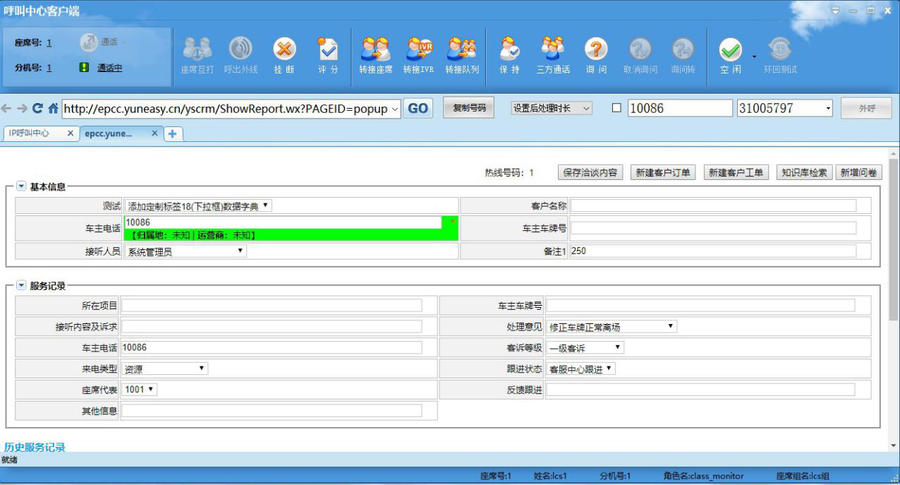This screenshot has height=485, width=900.
Task: Collapse the 服务记录 section
Action: point(21,286)
